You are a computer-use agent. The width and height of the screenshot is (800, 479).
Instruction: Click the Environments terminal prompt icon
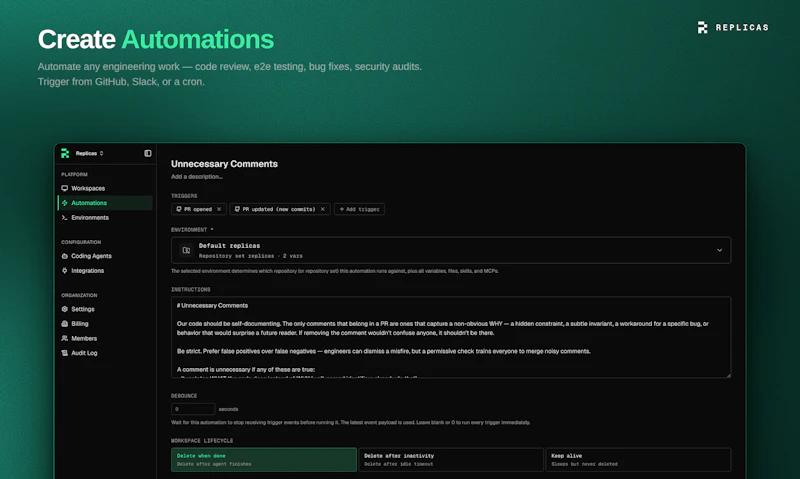click(x=64, y=217)
